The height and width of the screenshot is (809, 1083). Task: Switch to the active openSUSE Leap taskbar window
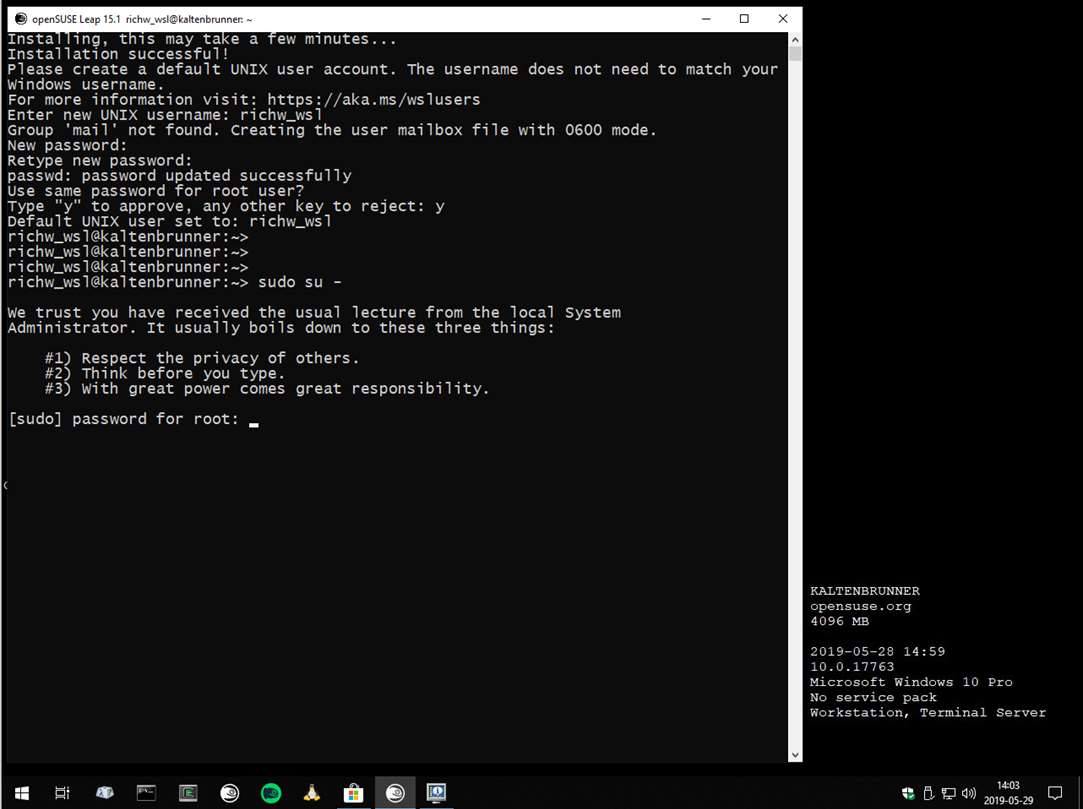[395, 793]
